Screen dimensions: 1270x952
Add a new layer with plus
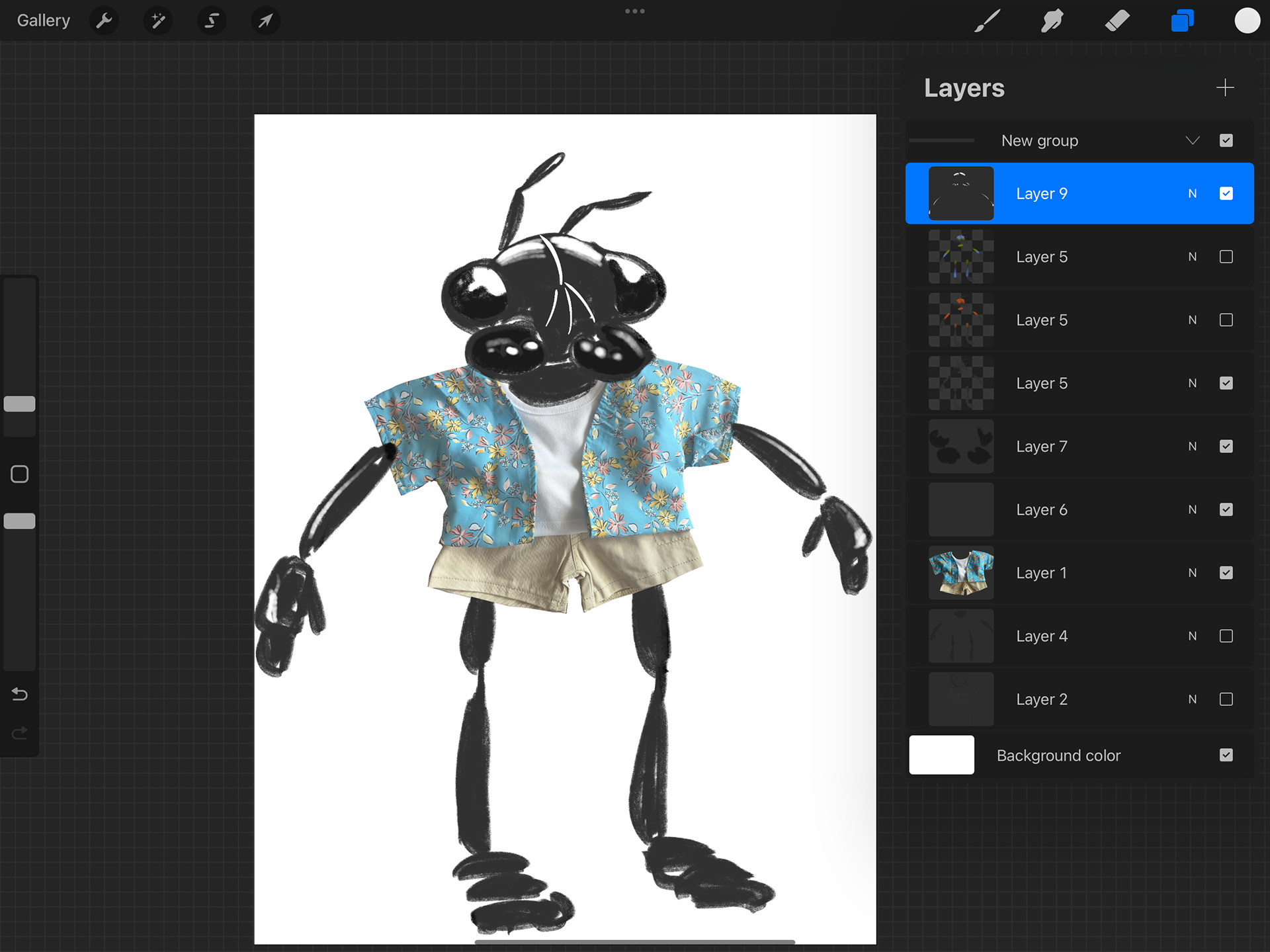click(x=1225, y=87)
